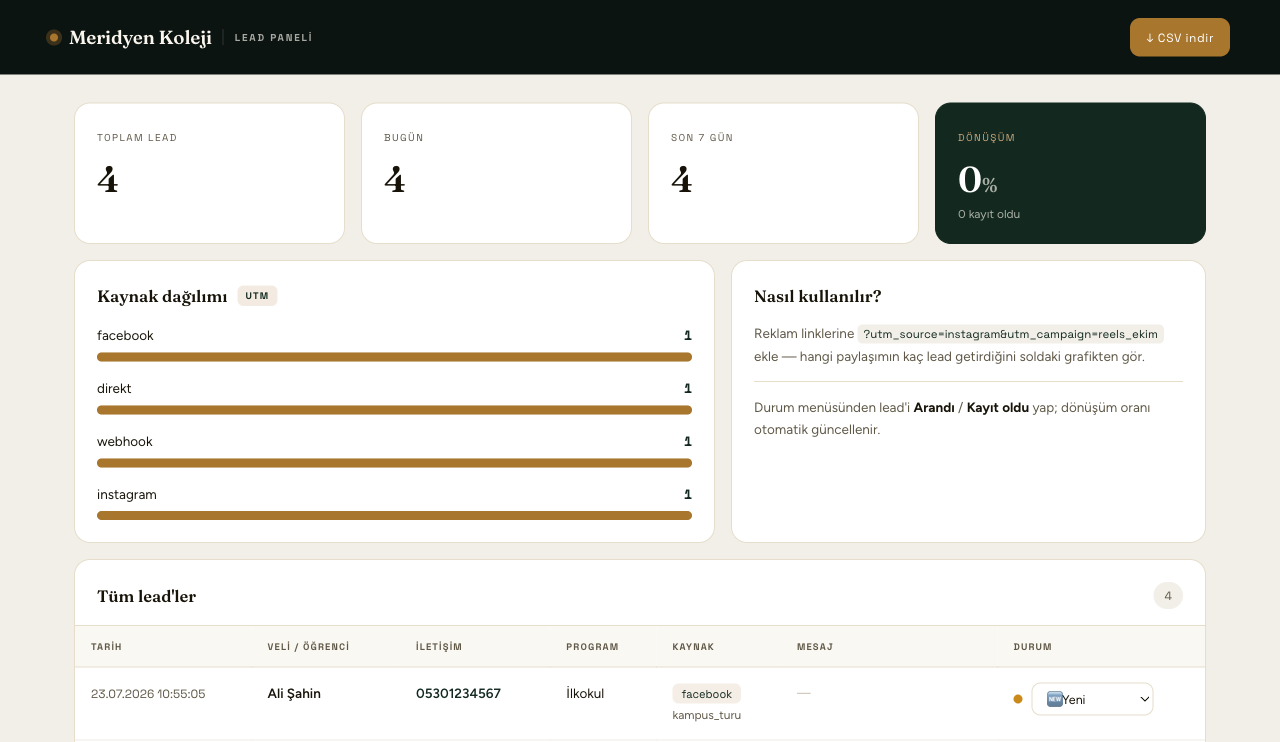Click the instagram source label

(127, 495)
